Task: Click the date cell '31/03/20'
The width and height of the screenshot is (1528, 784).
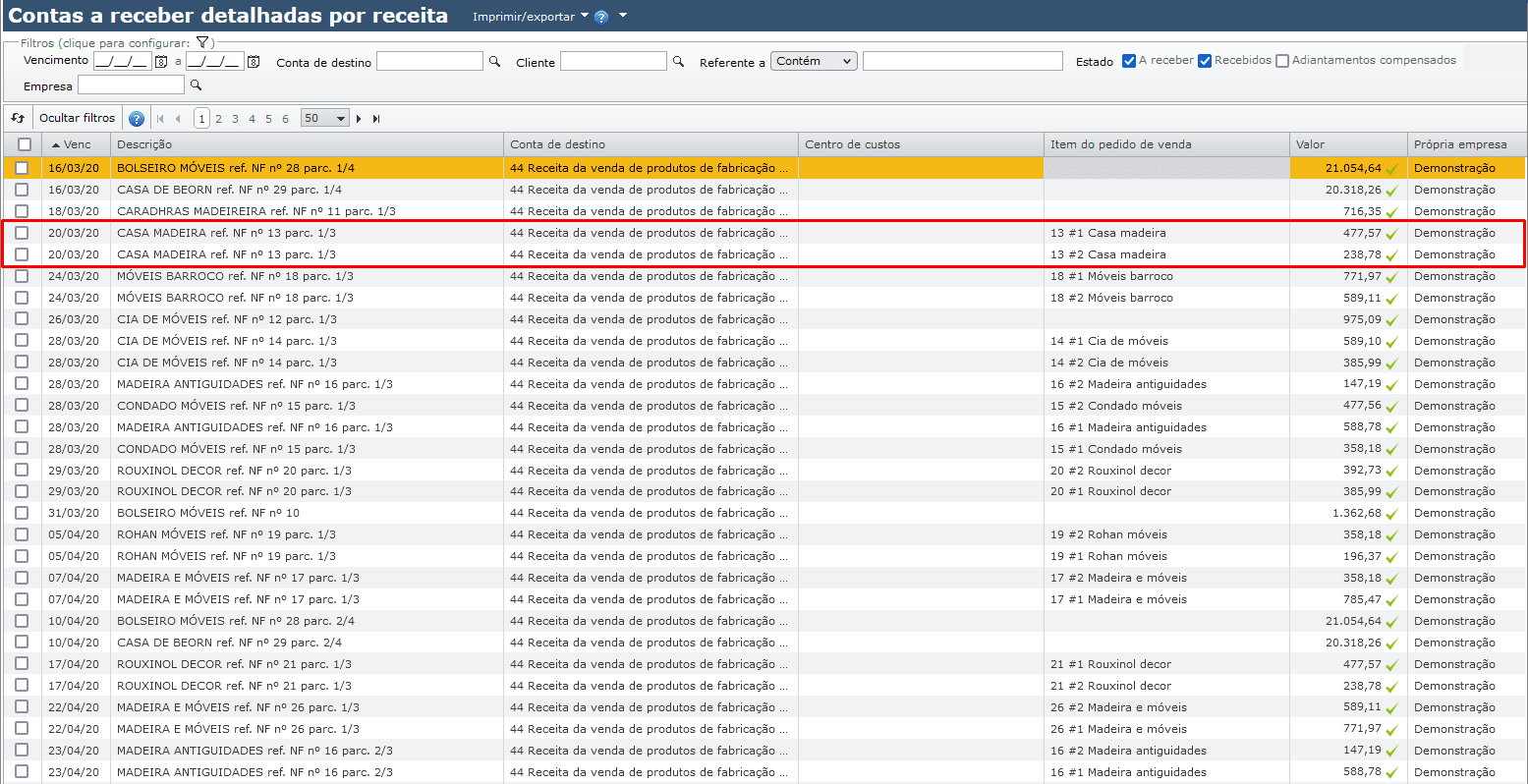Action: (74, 513)
